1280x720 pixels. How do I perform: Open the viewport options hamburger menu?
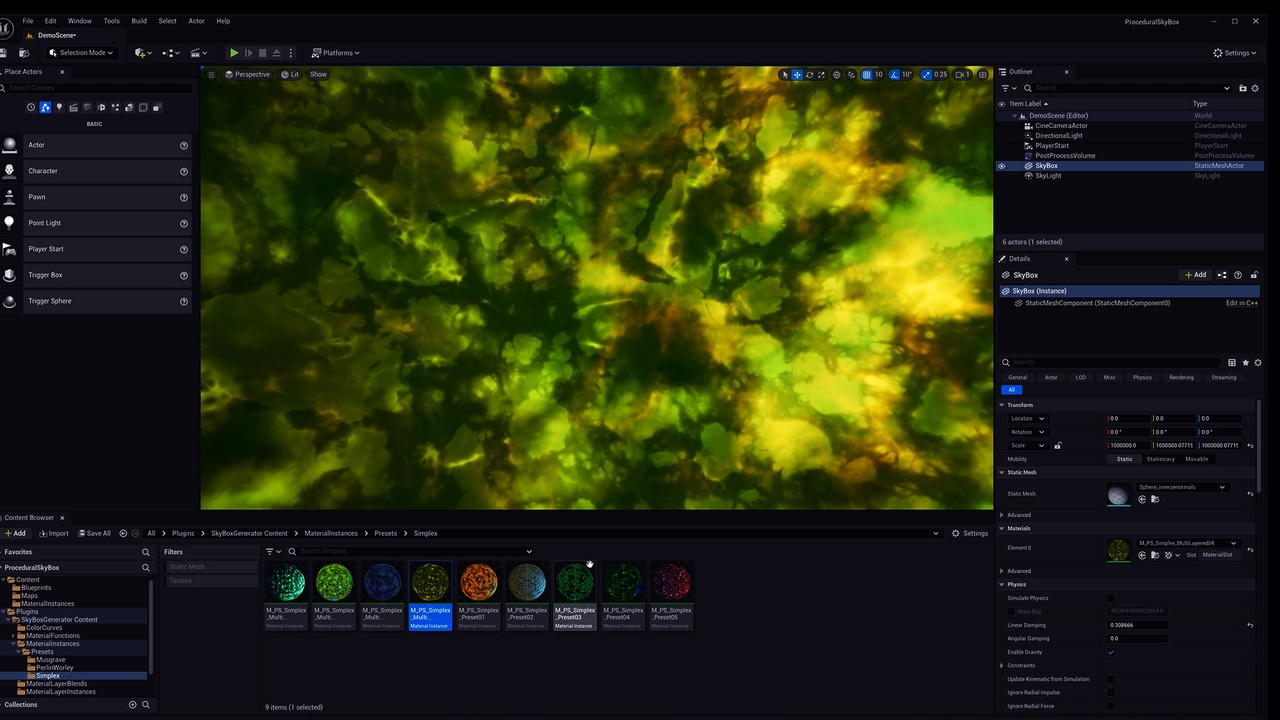pos(211,74)
